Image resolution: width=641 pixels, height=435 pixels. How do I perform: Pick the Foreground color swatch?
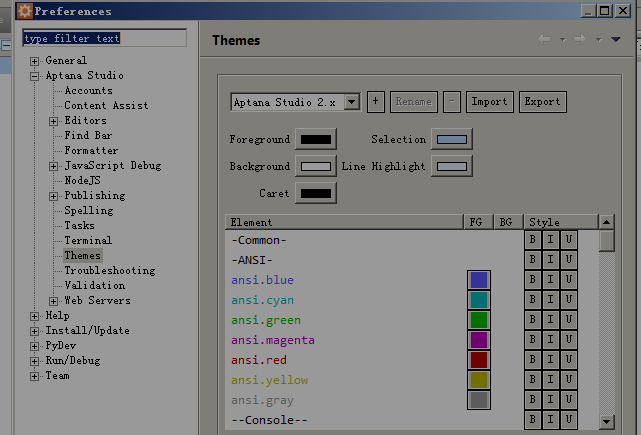(316, 139)
